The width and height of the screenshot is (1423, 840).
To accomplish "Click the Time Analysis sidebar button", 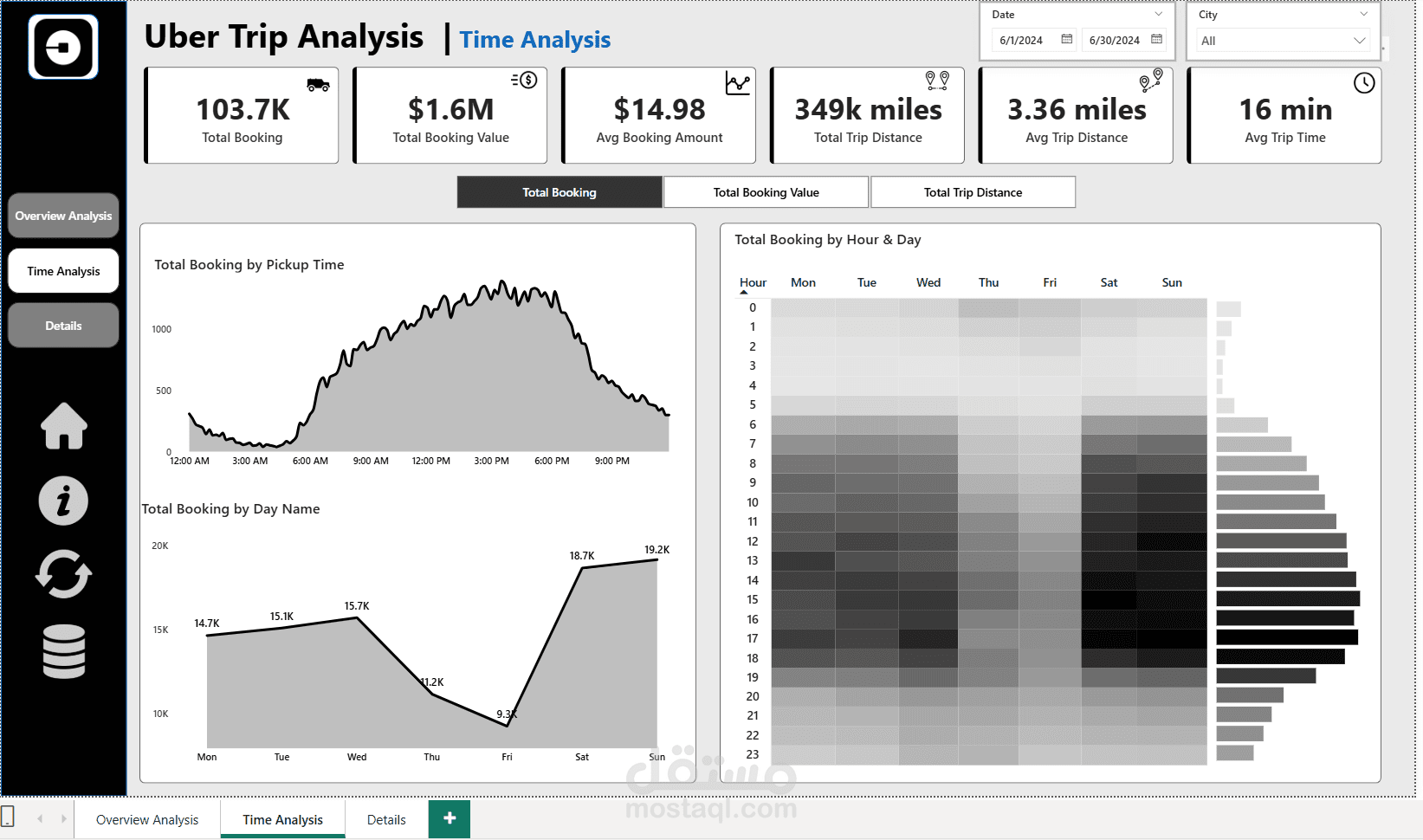I will 63,271.
